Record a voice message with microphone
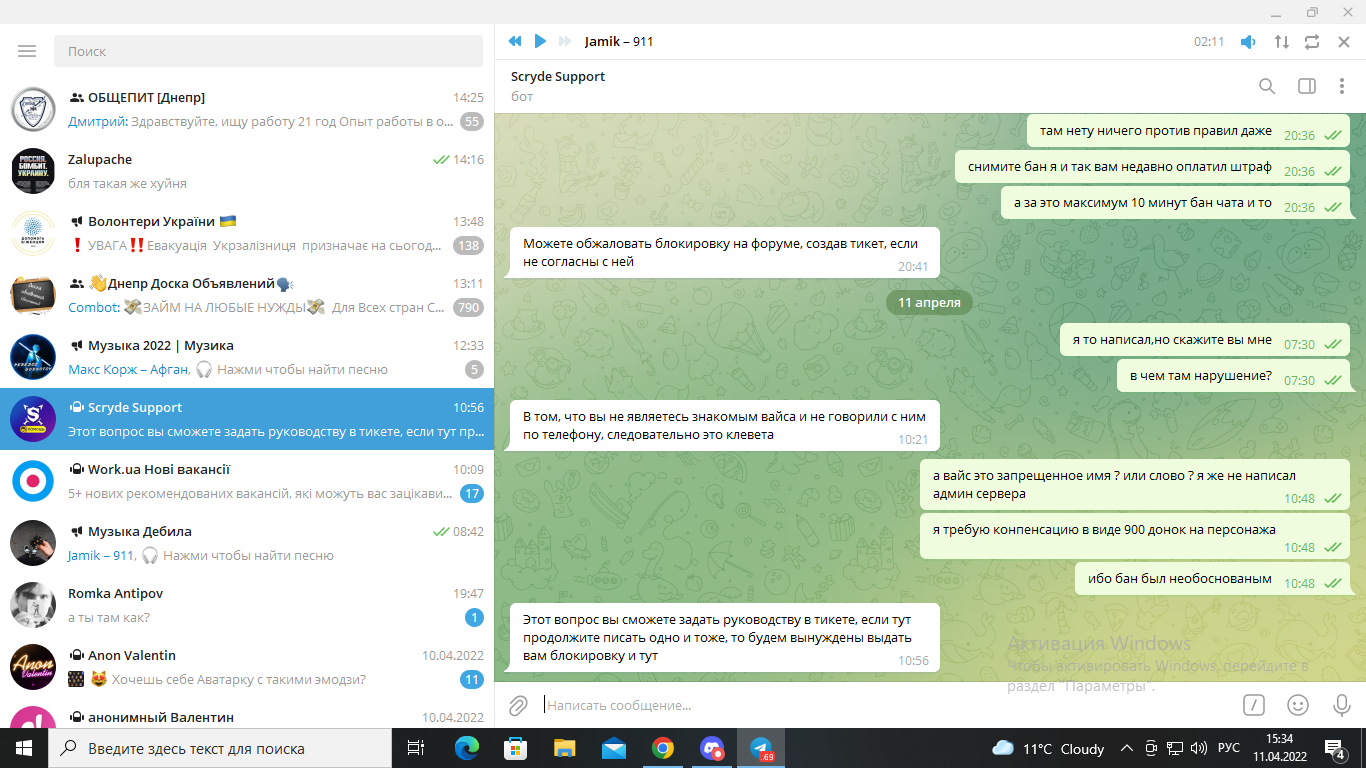Image resolution: width=1366 pixels, height=768 pixels. 1342,705
